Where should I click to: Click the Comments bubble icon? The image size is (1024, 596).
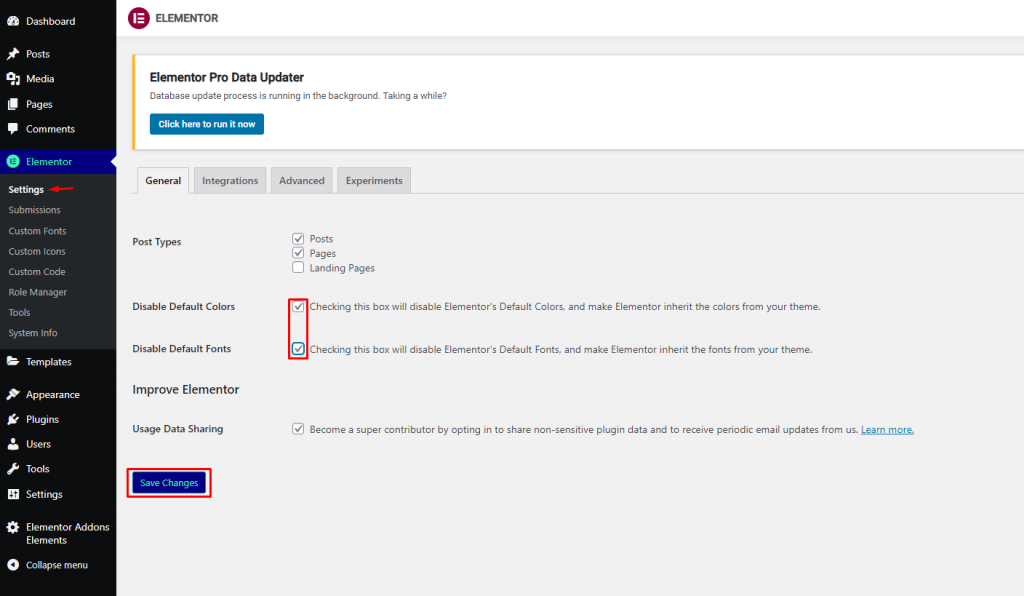click(13, 129)
